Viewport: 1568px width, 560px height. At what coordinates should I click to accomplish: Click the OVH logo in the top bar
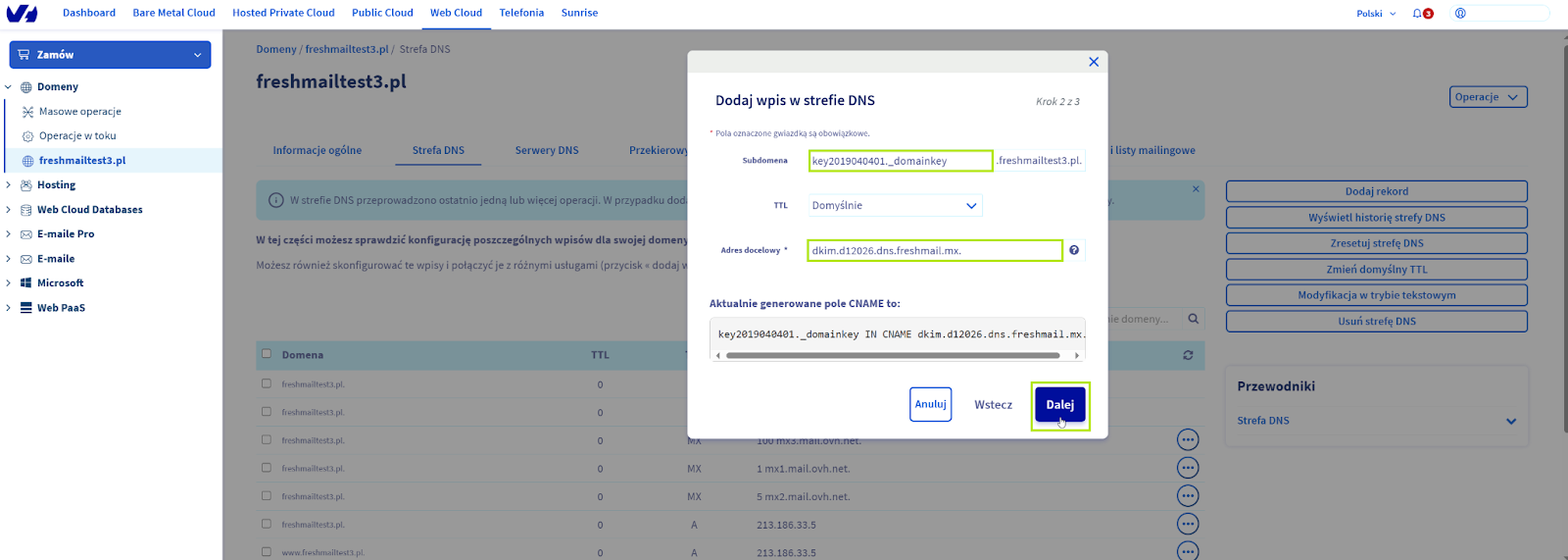point(22,14)
